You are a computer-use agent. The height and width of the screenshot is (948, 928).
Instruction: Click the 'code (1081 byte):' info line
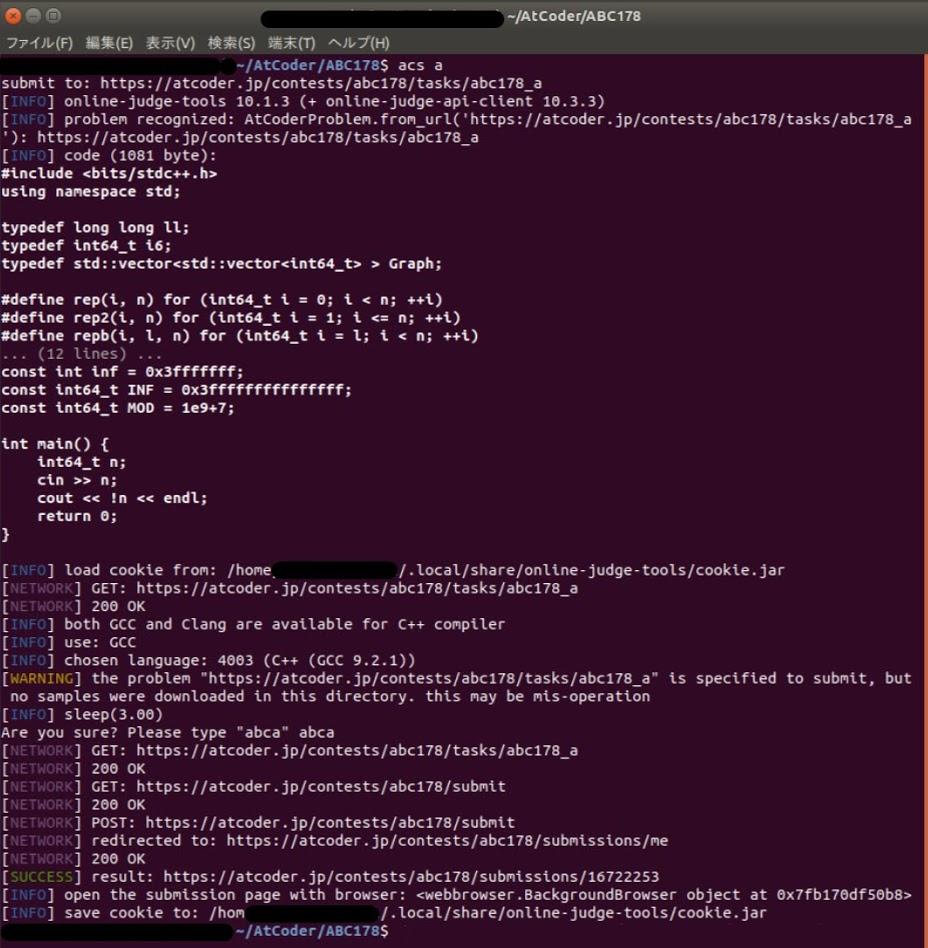point(109,155)
